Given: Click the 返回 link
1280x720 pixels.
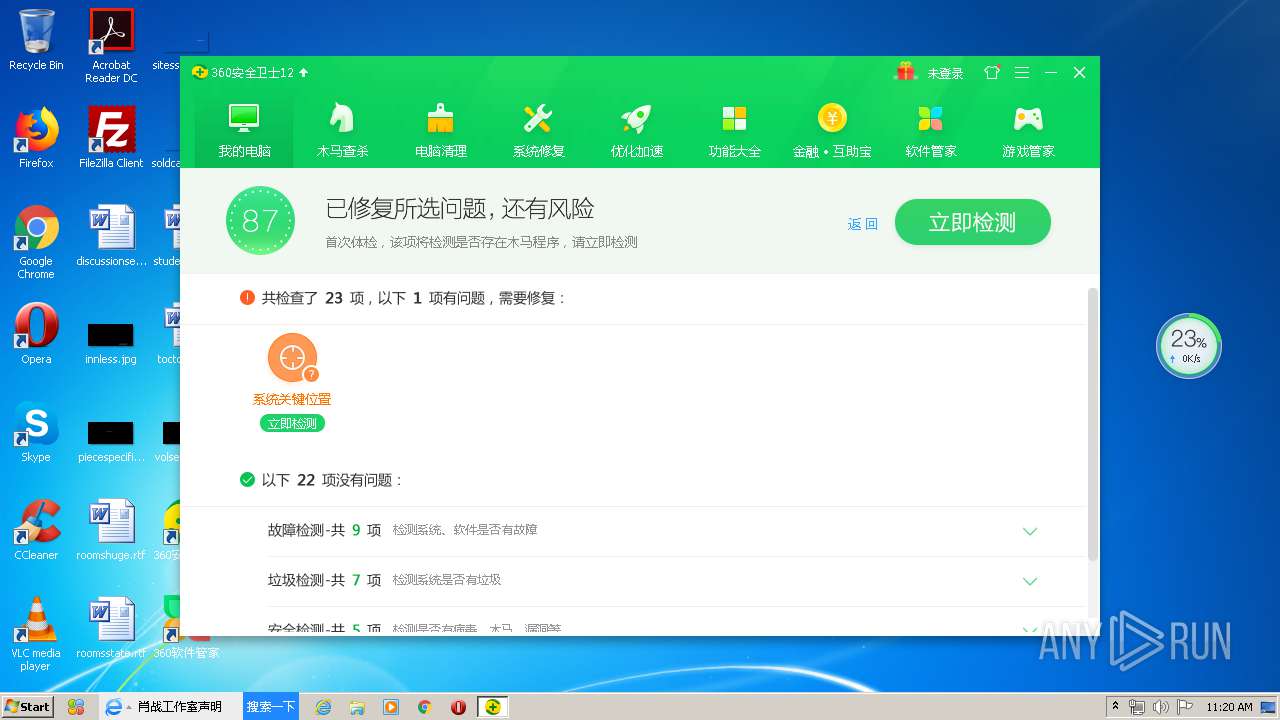Looking at the screenshot, I should [x=862, y=224].
